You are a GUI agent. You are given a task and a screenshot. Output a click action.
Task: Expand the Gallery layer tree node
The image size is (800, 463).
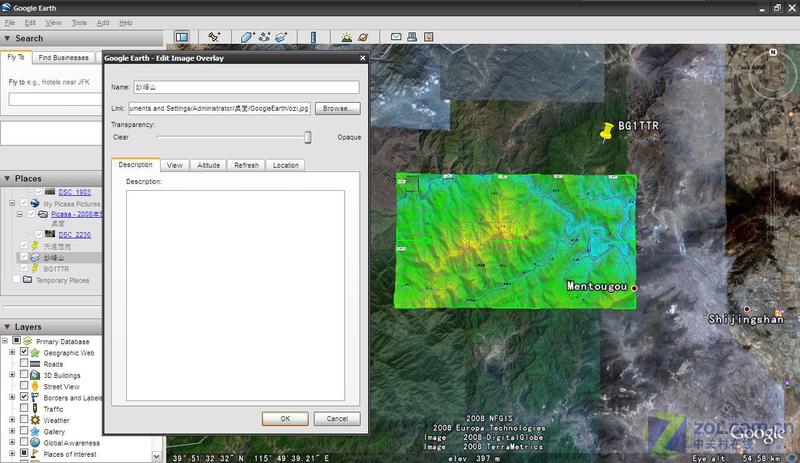12,430
